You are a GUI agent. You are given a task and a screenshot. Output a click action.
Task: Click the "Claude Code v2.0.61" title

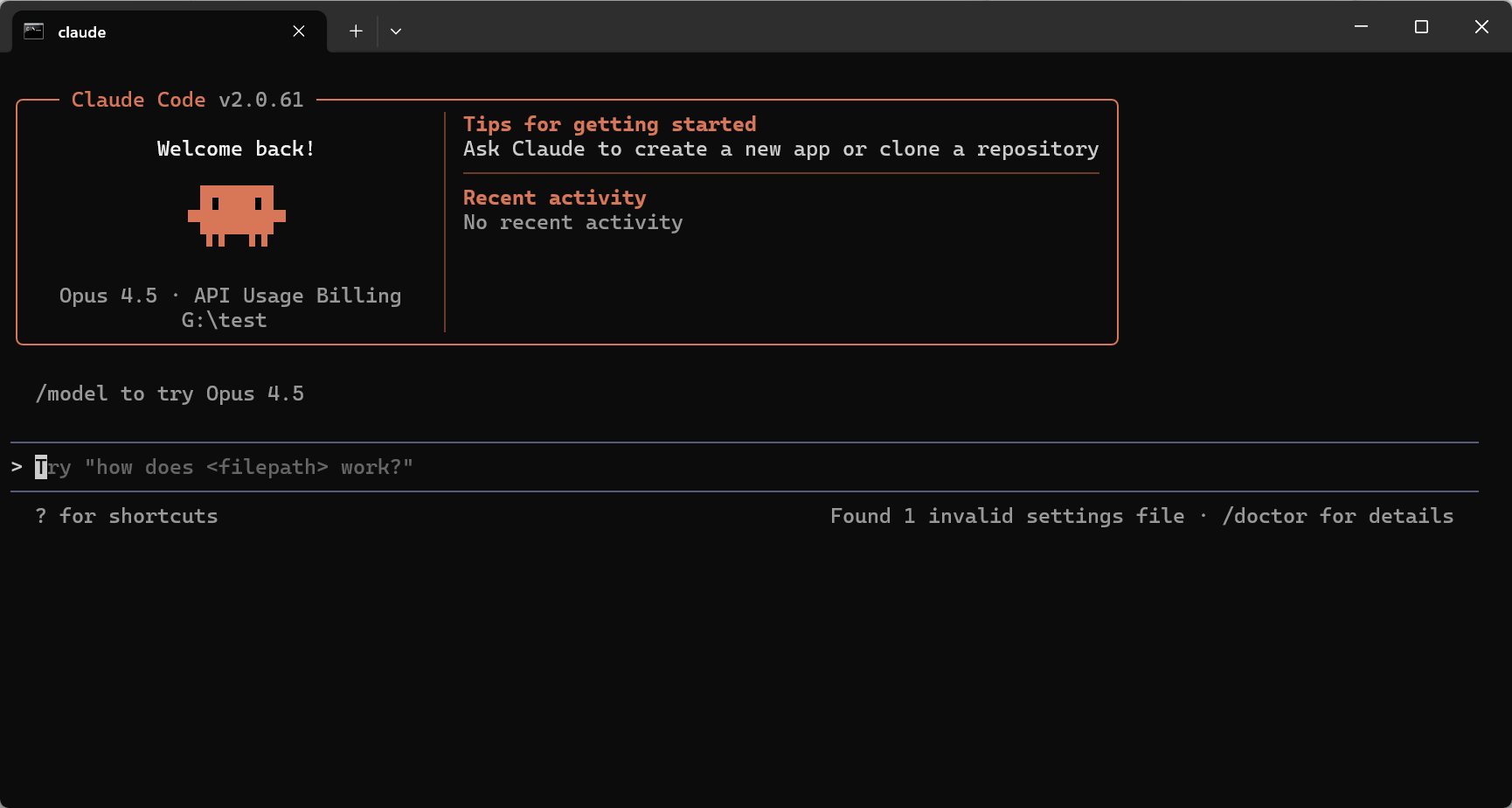click(187, 100)
